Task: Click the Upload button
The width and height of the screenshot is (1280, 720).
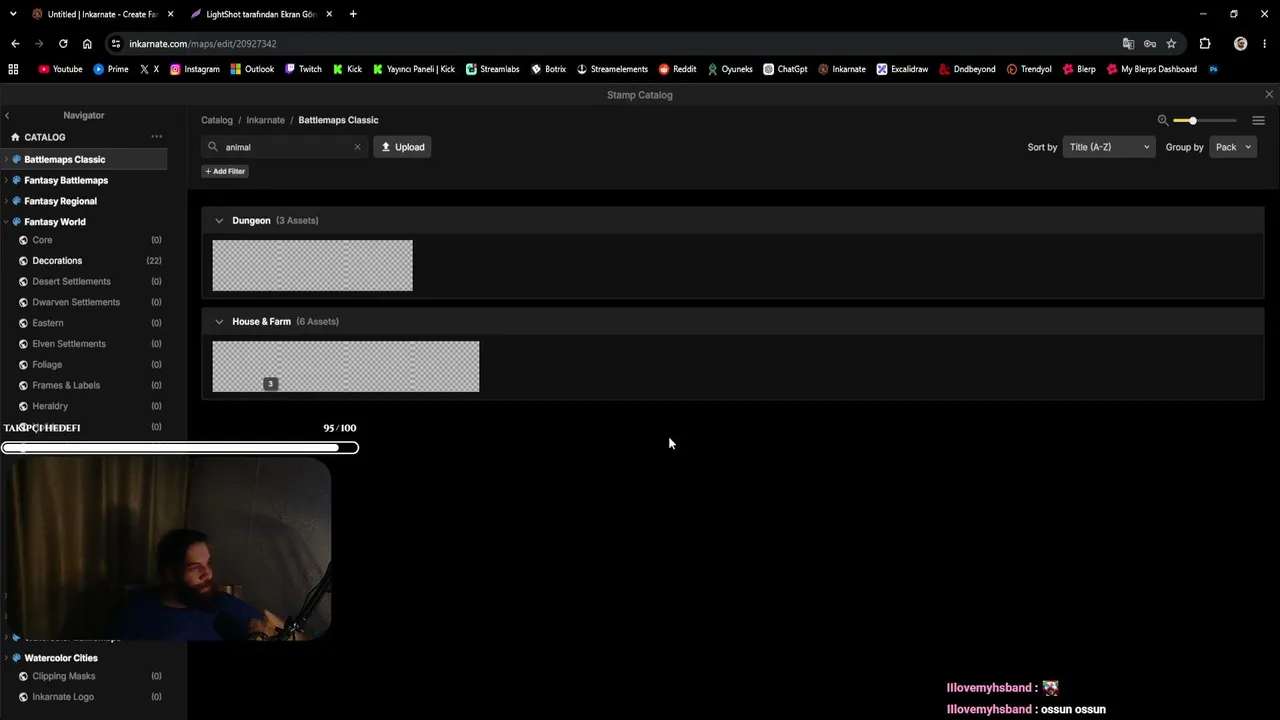Action: [x=403, y=147]
